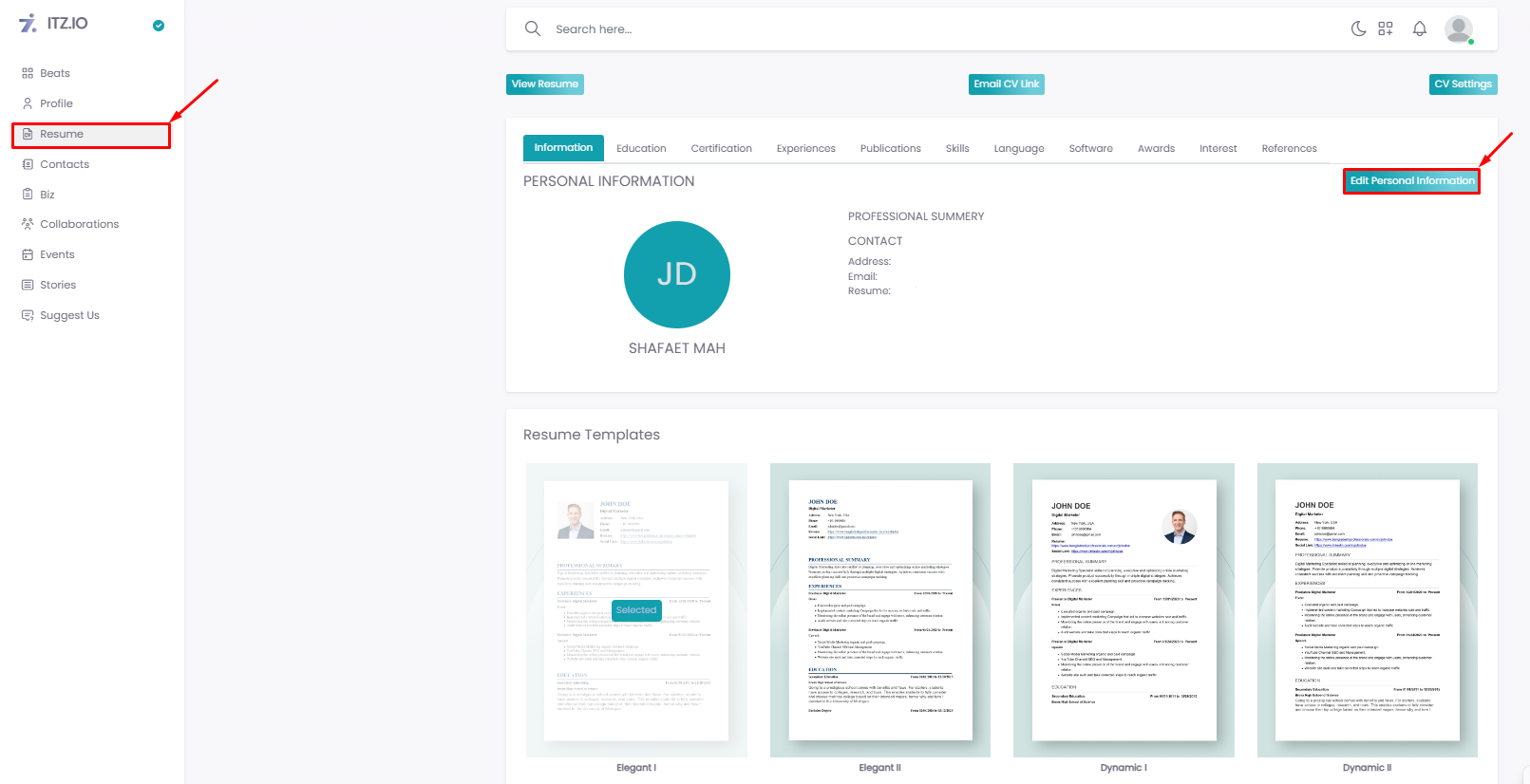Switch to the Education tab
Screen dimensions: 1530x784
[641, 148]
